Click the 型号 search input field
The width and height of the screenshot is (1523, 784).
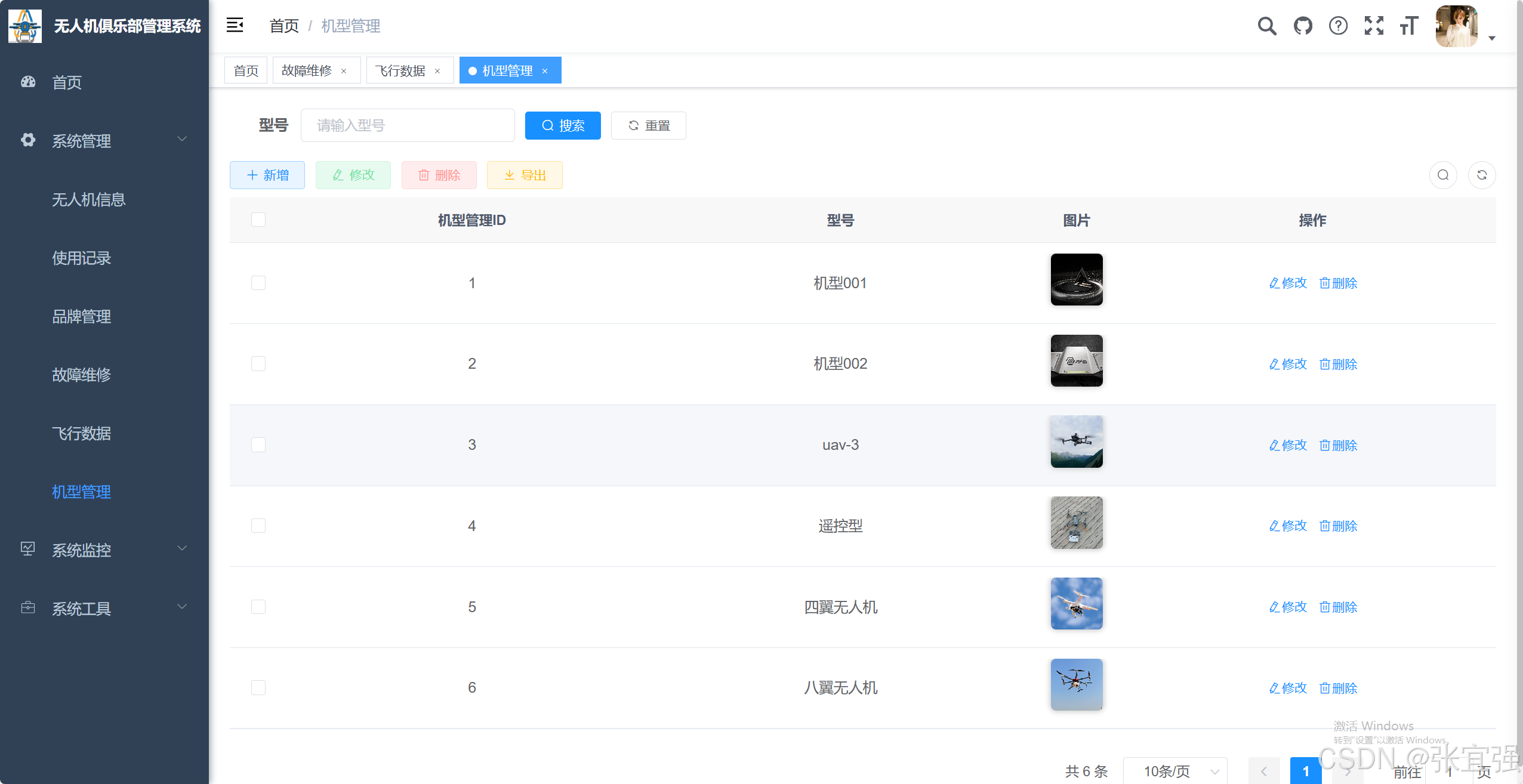pyautogui.click(x=408, y=125)
